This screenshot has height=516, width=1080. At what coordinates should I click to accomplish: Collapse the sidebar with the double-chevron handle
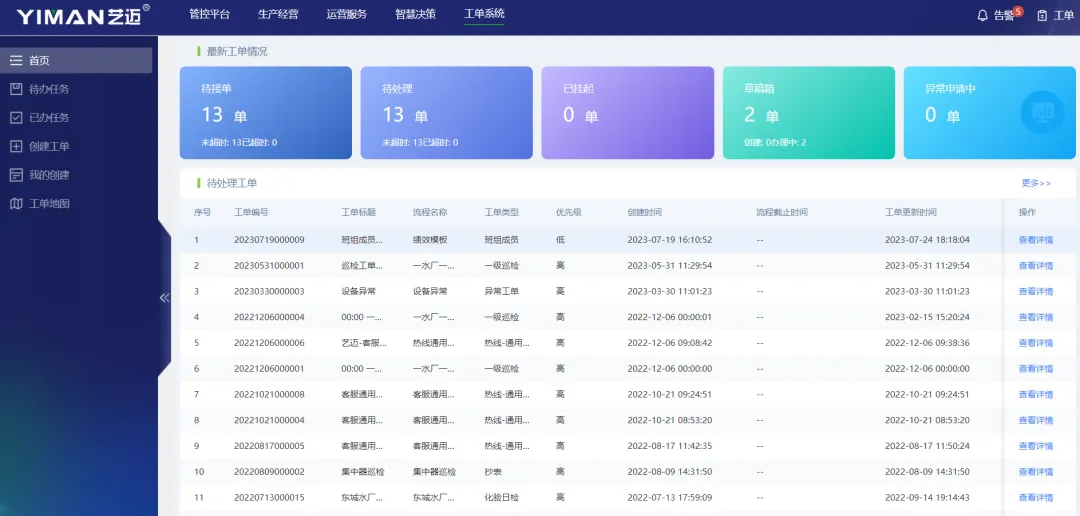coord(164,297)
